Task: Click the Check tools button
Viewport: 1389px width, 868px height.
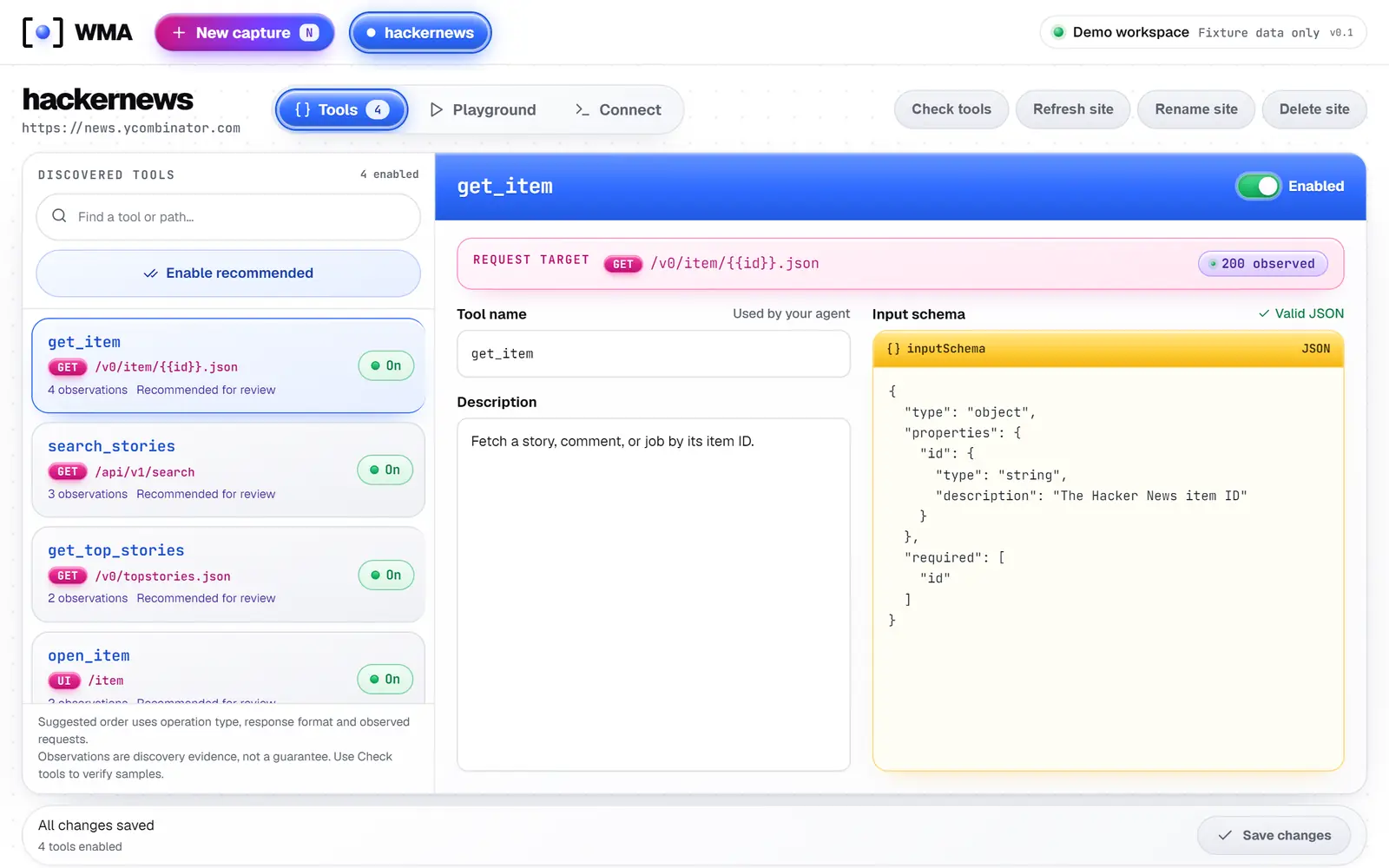Action: pos(951,109)
